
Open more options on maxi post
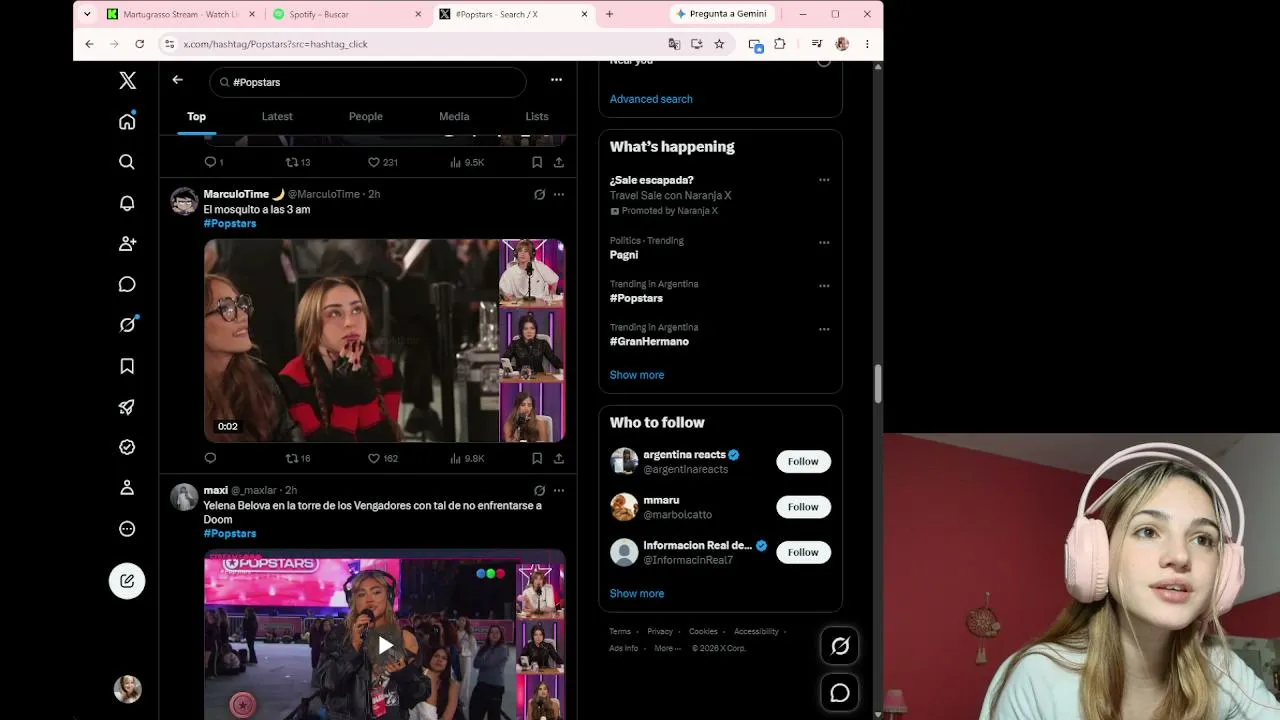[559, 490]
